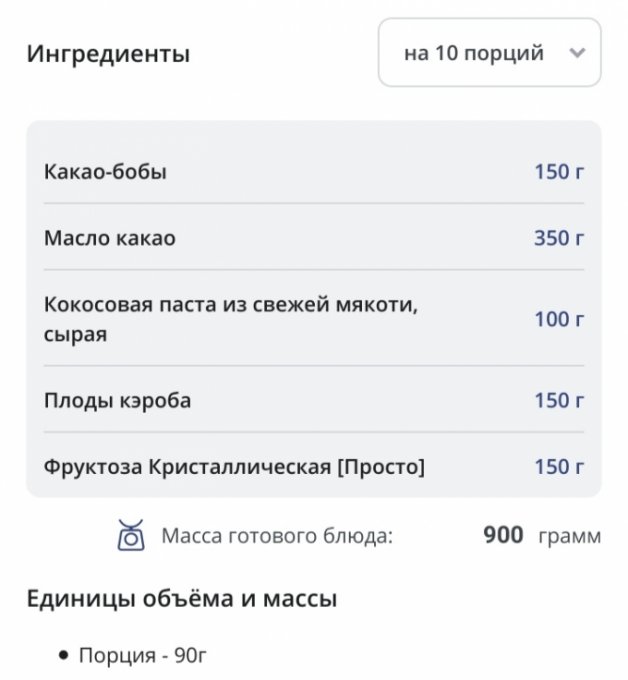Open the Масло какао ingredient
Screen dimensions: 628x680
(x=110, y=238)
